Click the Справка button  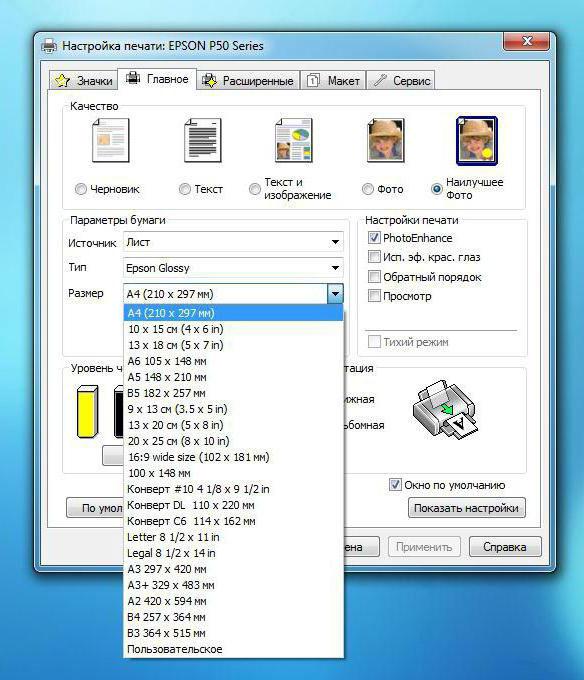[505, 547]
